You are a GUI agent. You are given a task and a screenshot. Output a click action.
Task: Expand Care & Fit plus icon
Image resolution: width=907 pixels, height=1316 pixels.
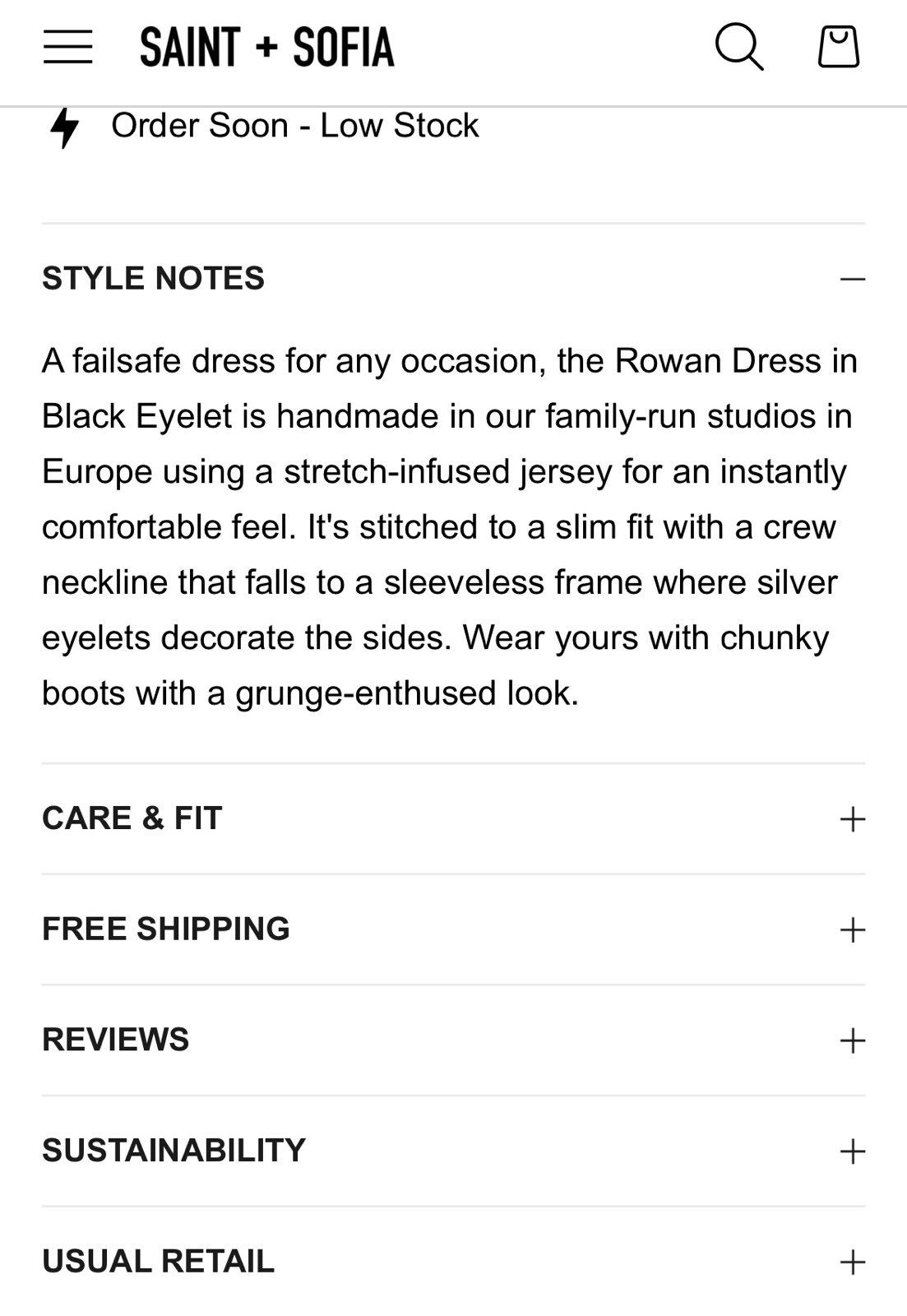[x=853, y=818]
